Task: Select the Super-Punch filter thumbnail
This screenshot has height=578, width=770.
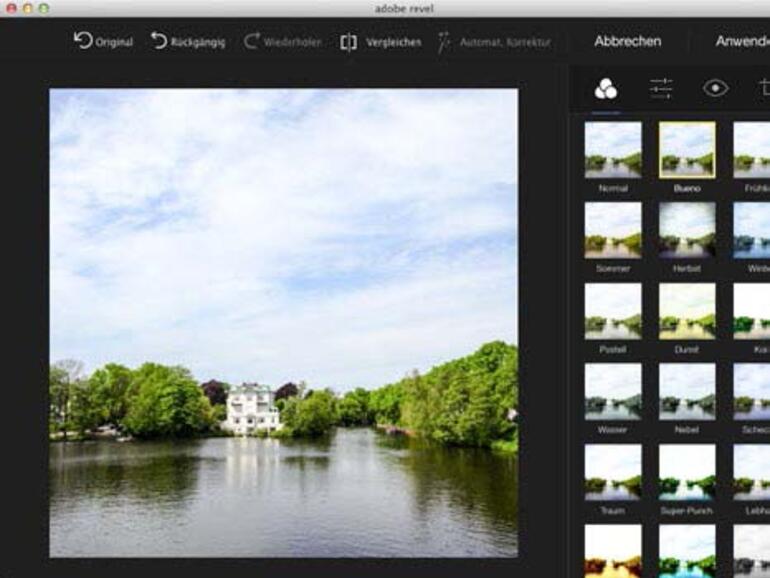Action: point(687,472)
